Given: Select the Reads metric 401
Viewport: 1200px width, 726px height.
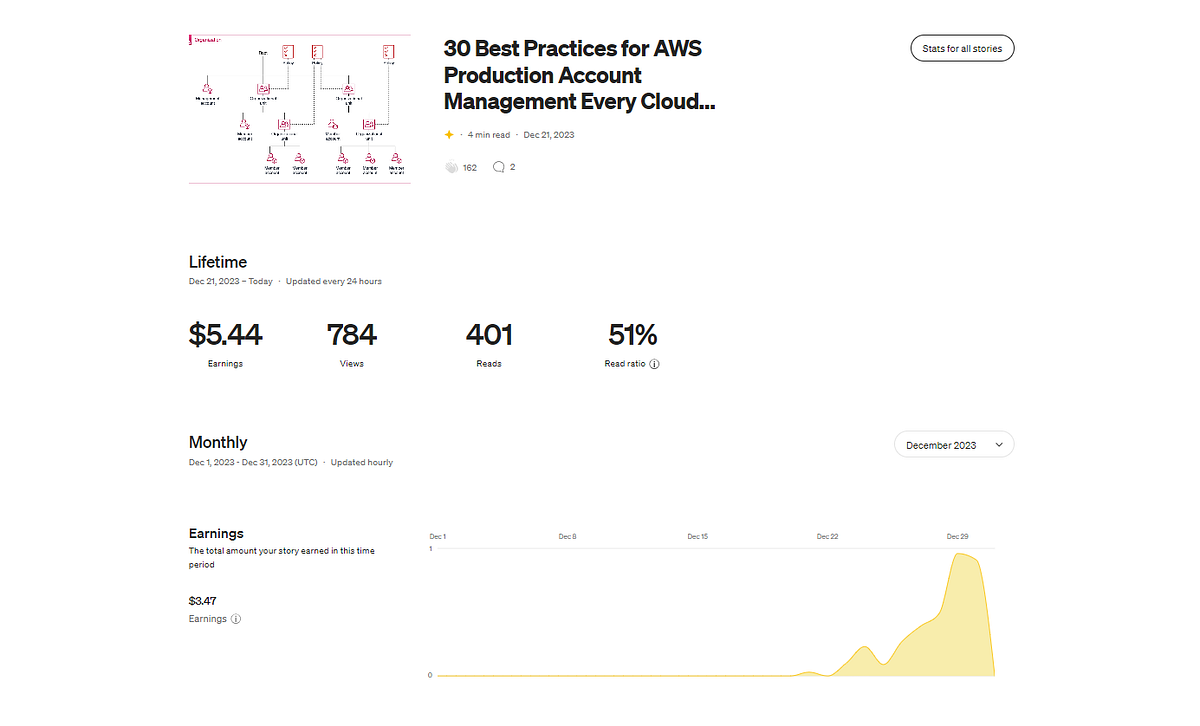Looking at the screenshot, I should coord(489,344).
